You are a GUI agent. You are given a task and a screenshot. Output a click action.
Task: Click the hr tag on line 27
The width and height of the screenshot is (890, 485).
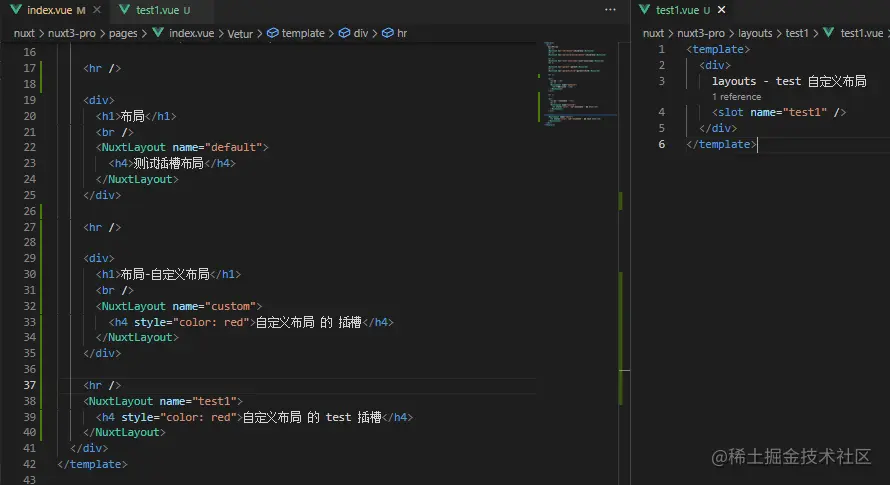(x=102, y=227)
